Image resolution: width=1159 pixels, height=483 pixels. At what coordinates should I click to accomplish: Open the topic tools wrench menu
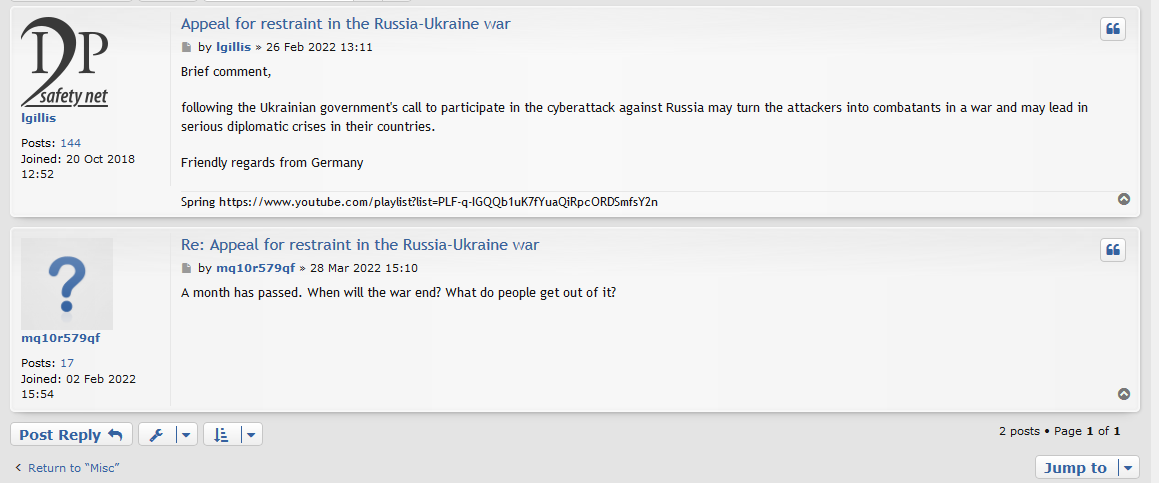168,434
